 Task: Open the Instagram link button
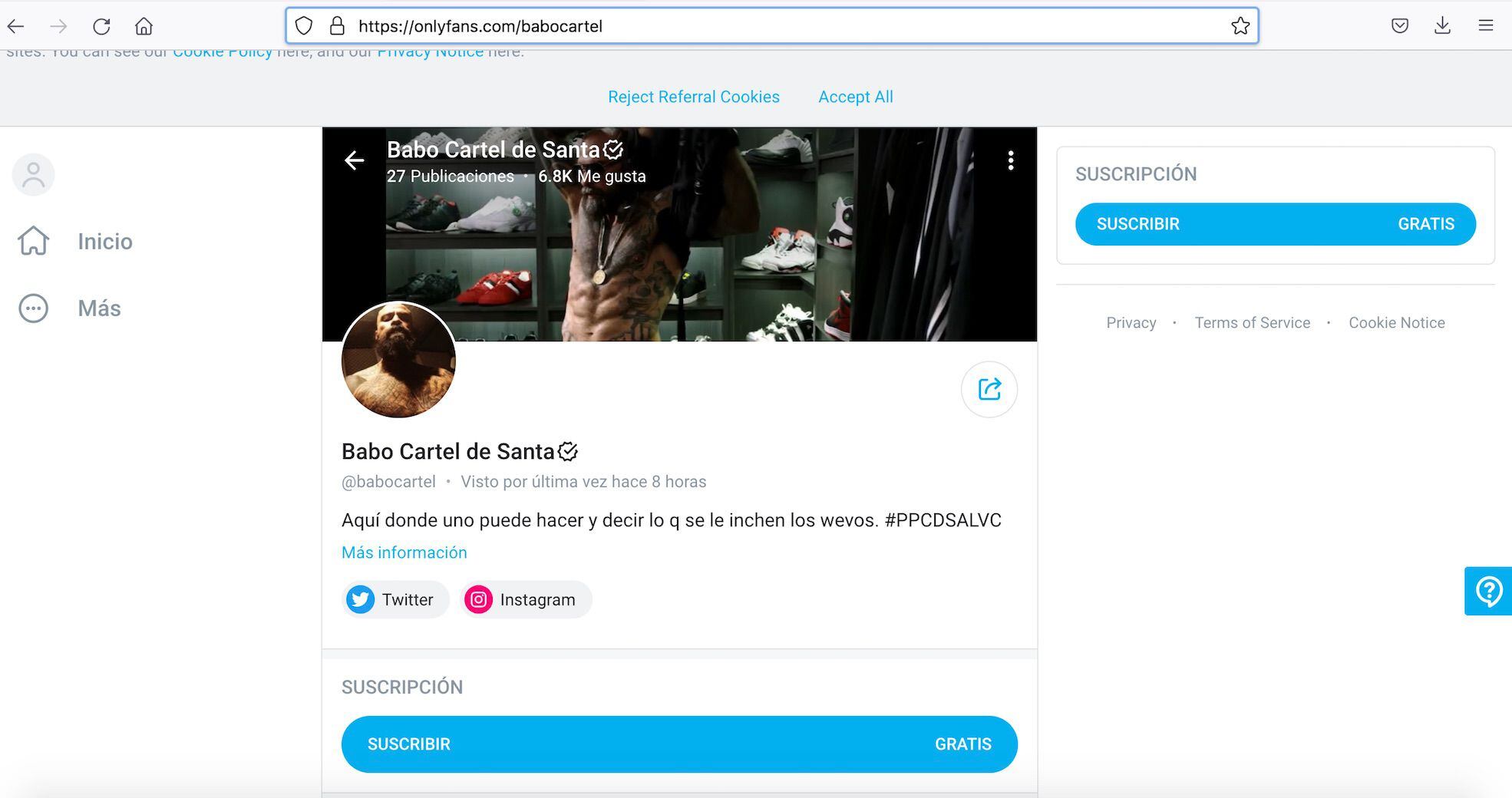(x=526, y=599)
